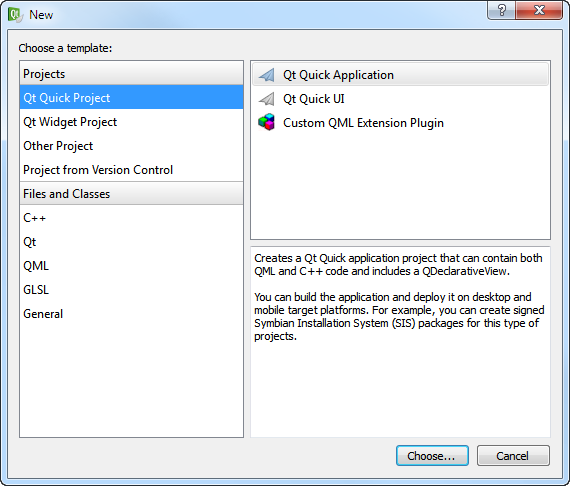The width and height of the screenshot is (570, 486).
Task: Open the Other Project category
Action: (x=131, y=146)
